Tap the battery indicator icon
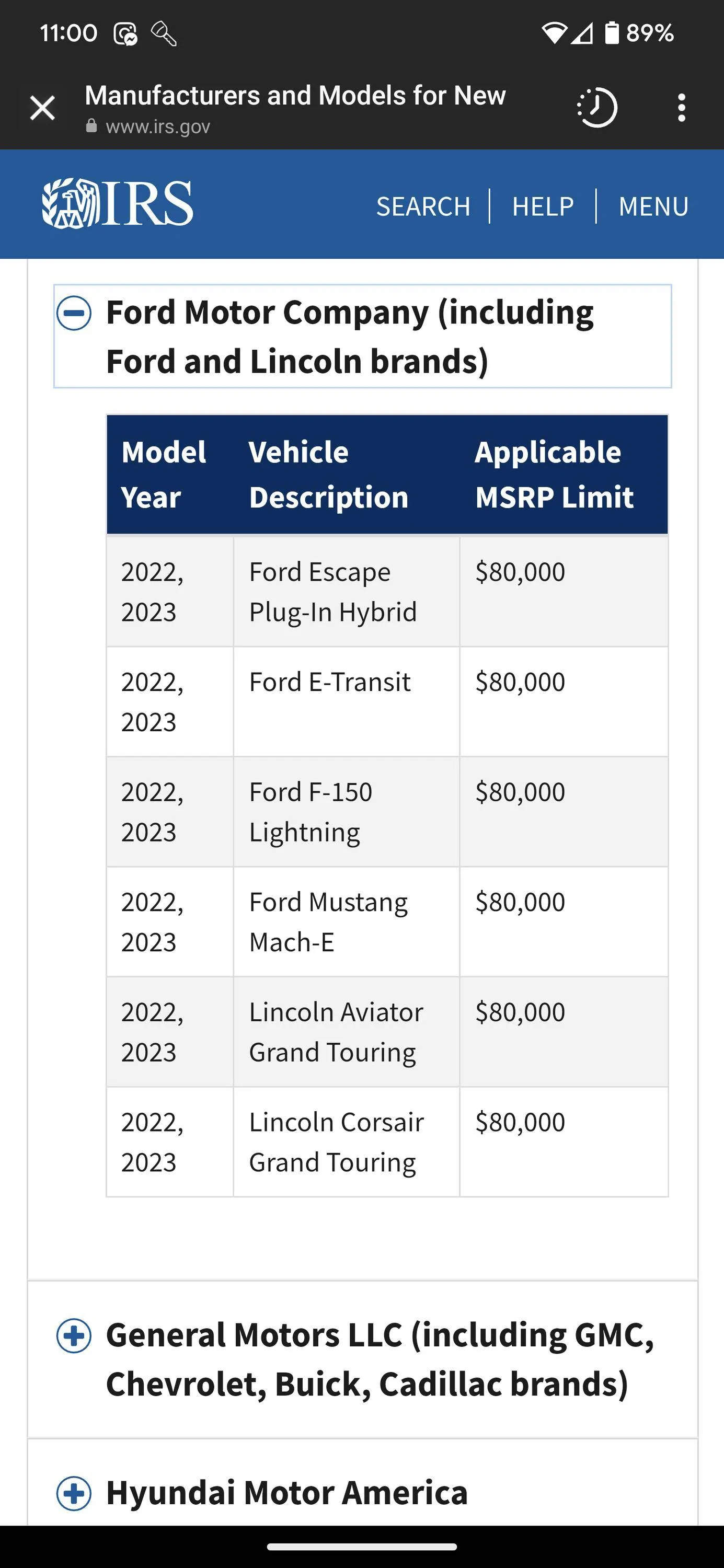724x1568 pixels. 612,32
